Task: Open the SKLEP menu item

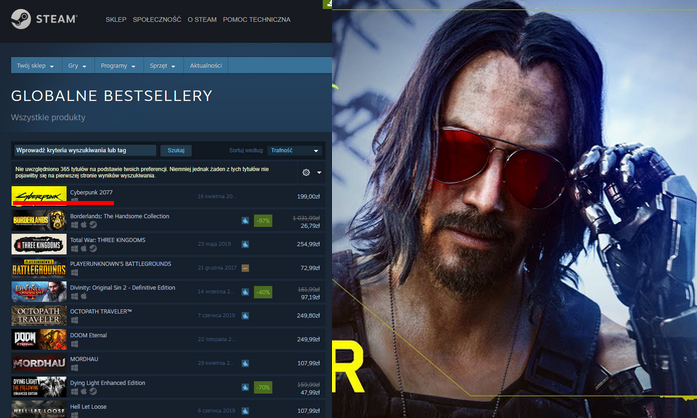Action: click(x=116, y=20)
